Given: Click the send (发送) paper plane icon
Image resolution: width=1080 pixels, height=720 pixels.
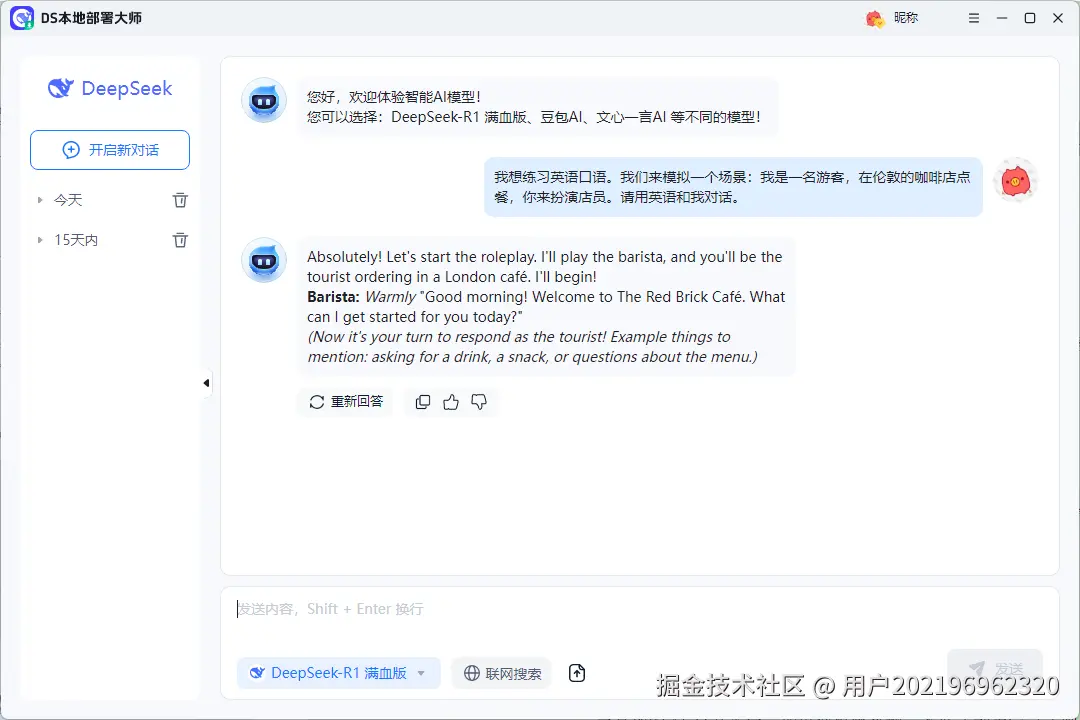Looking at the screenshot, I should [975, 667].
